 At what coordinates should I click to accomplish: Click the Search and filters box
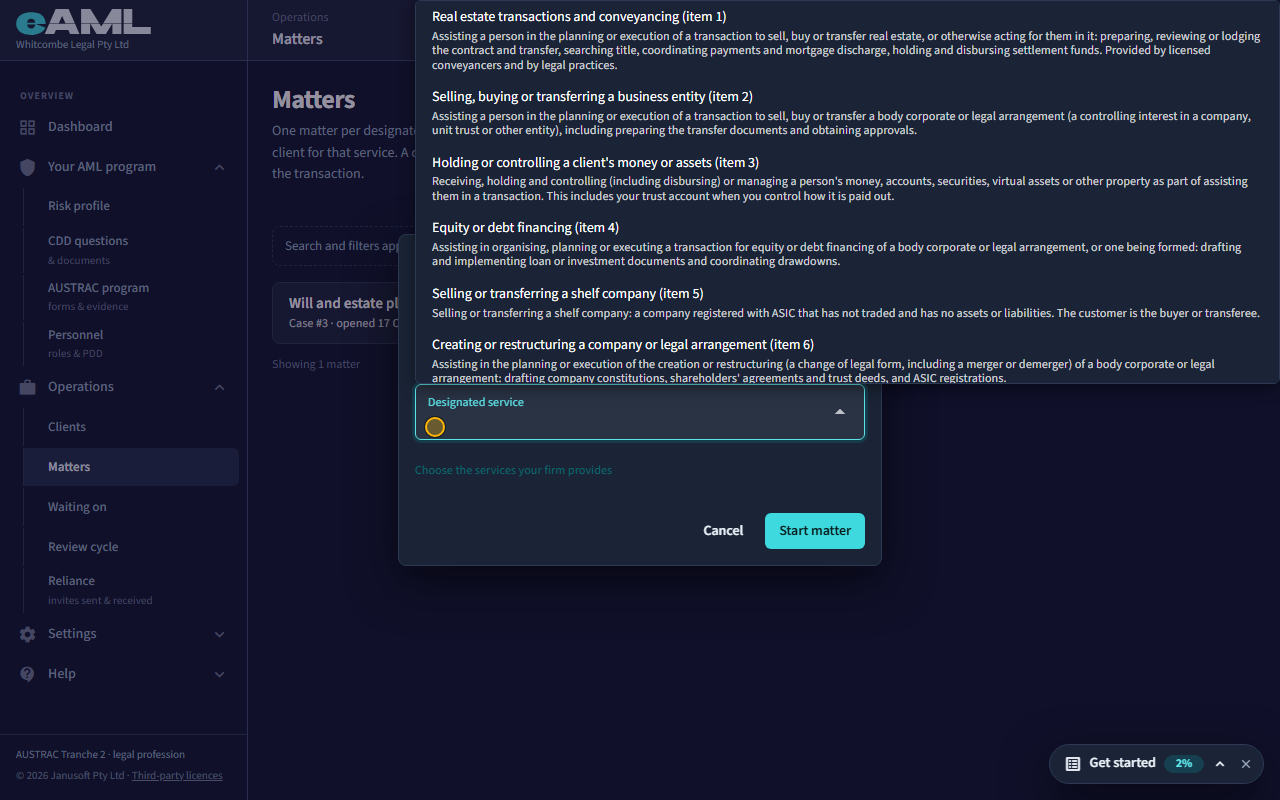click(x=336, y=246)
